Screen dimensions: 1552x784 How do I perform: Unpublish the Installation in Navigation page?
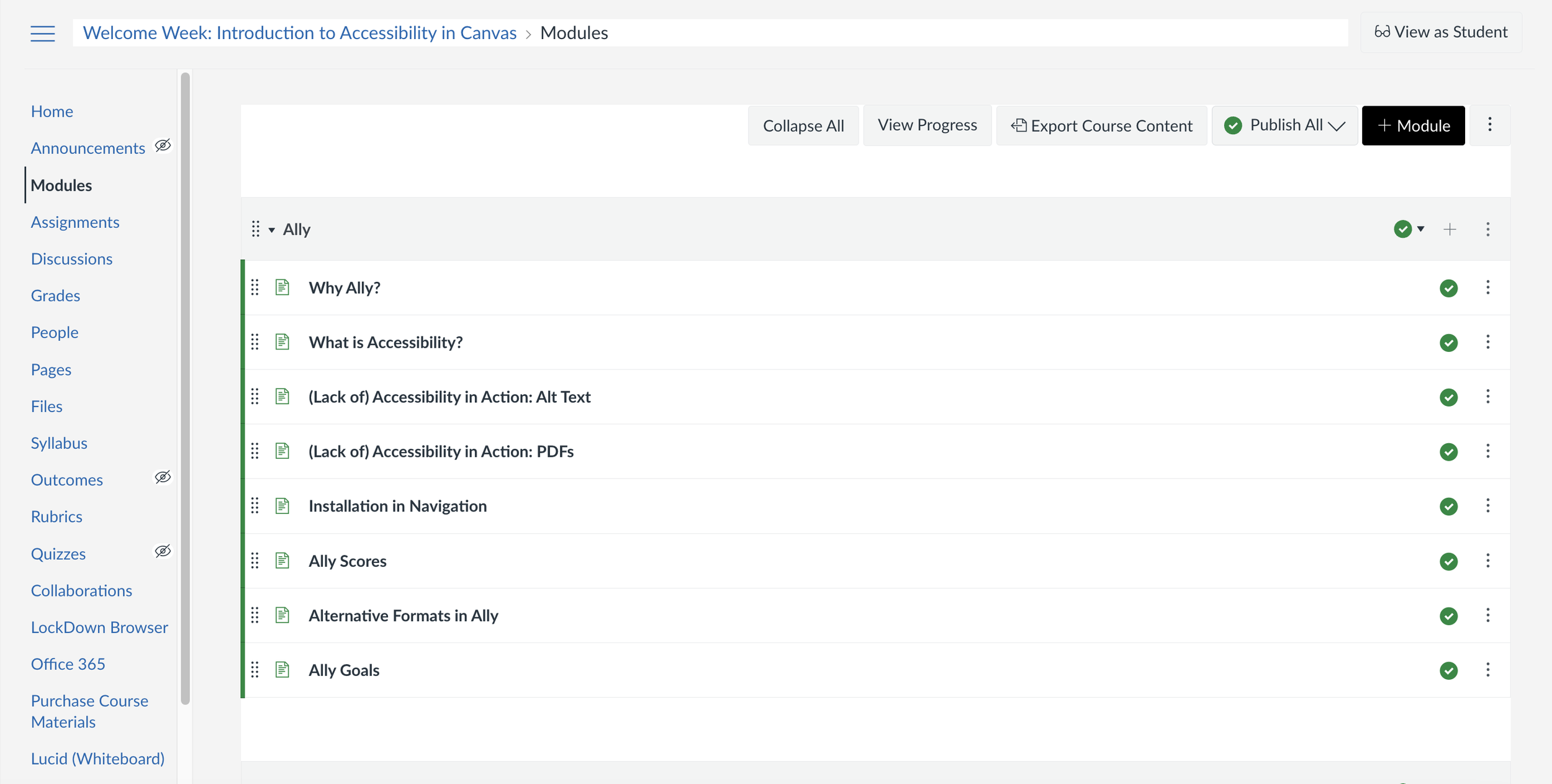[1448, 507]
